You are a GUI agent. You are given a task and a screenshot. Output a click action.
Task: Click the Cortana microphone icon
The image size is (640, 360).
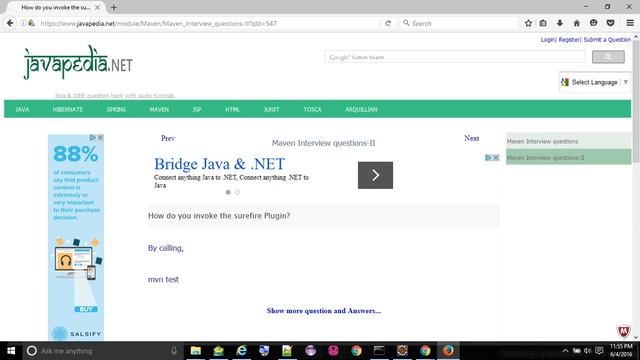pos(174,351)
